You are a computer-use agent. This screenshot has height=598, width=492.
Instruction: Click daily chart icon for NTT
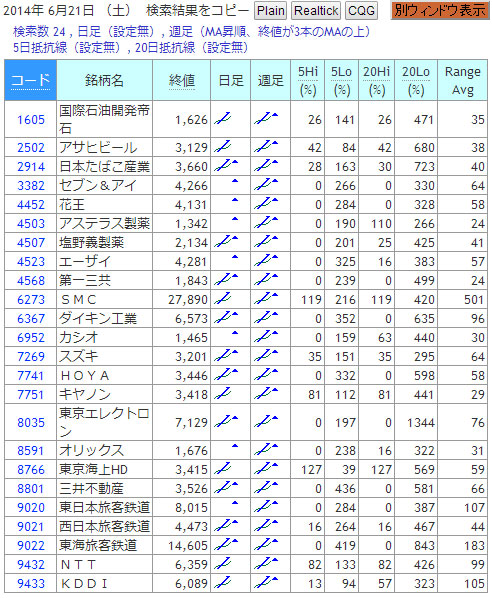coord(222,563)
